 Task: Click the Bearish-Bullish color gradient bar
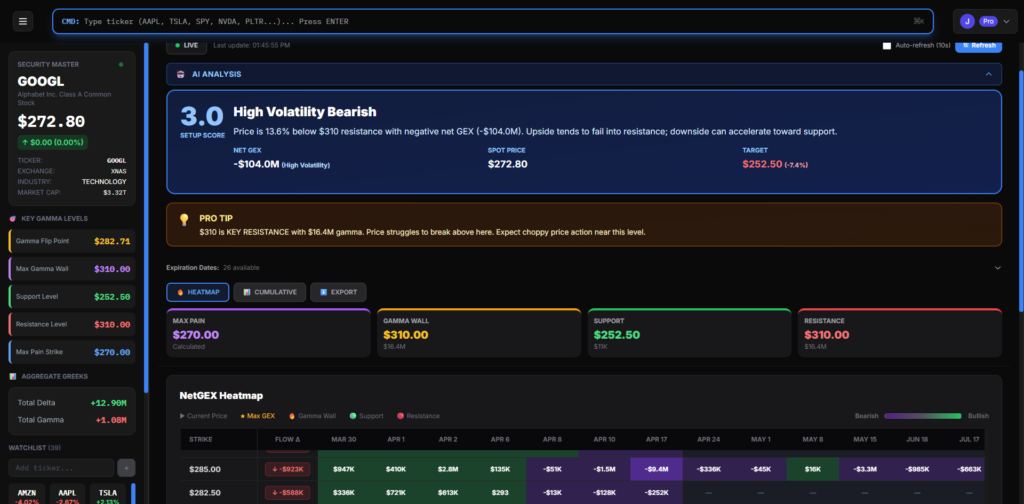tap(923, 416)
